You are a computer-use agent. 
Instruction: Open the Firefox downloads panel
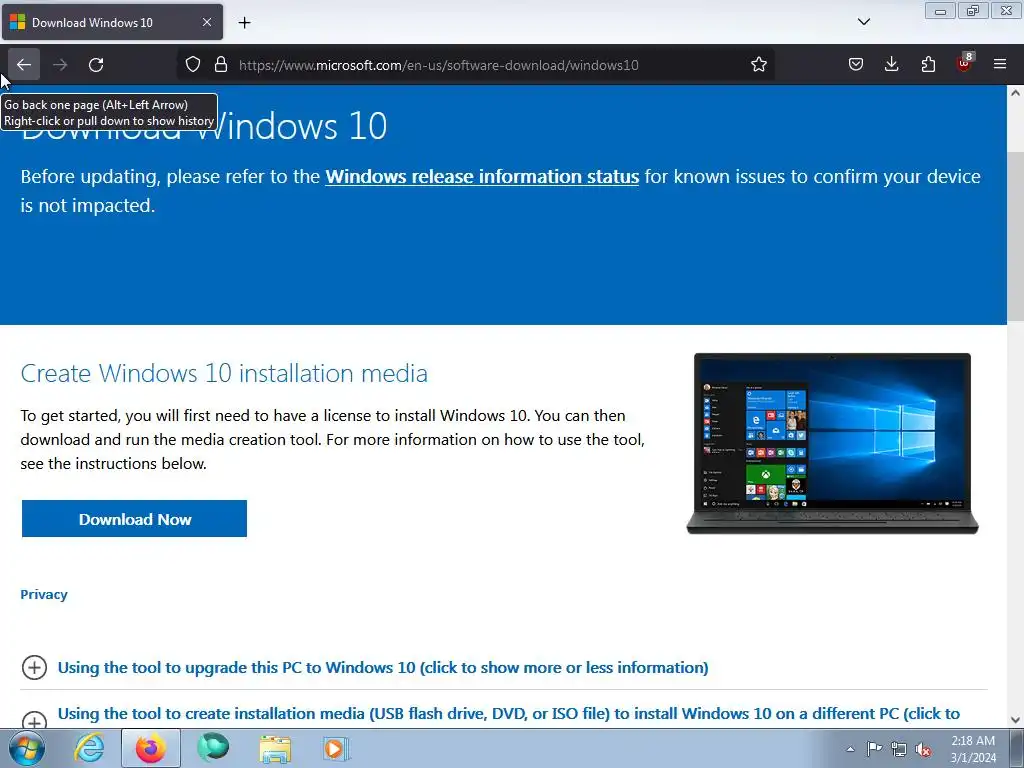891,65
